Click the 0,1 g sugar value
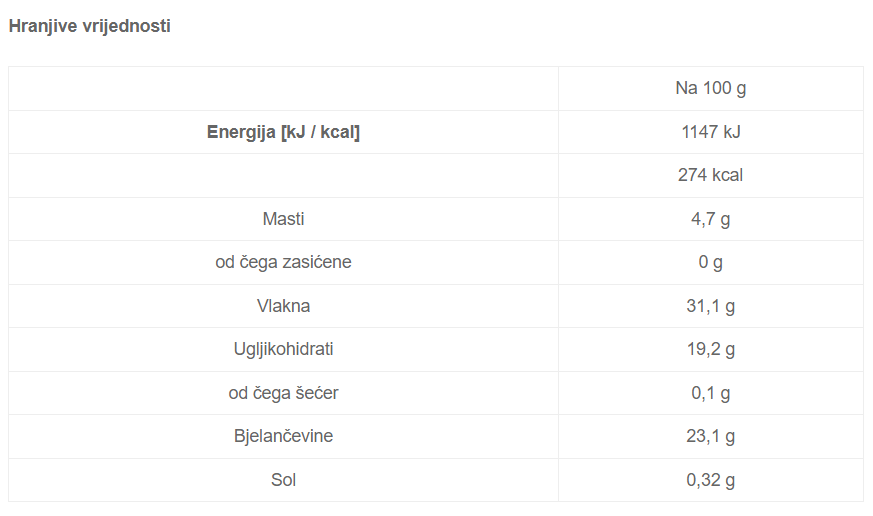The height and width of the screenshot is (516, 873). (x=710, y=393)
